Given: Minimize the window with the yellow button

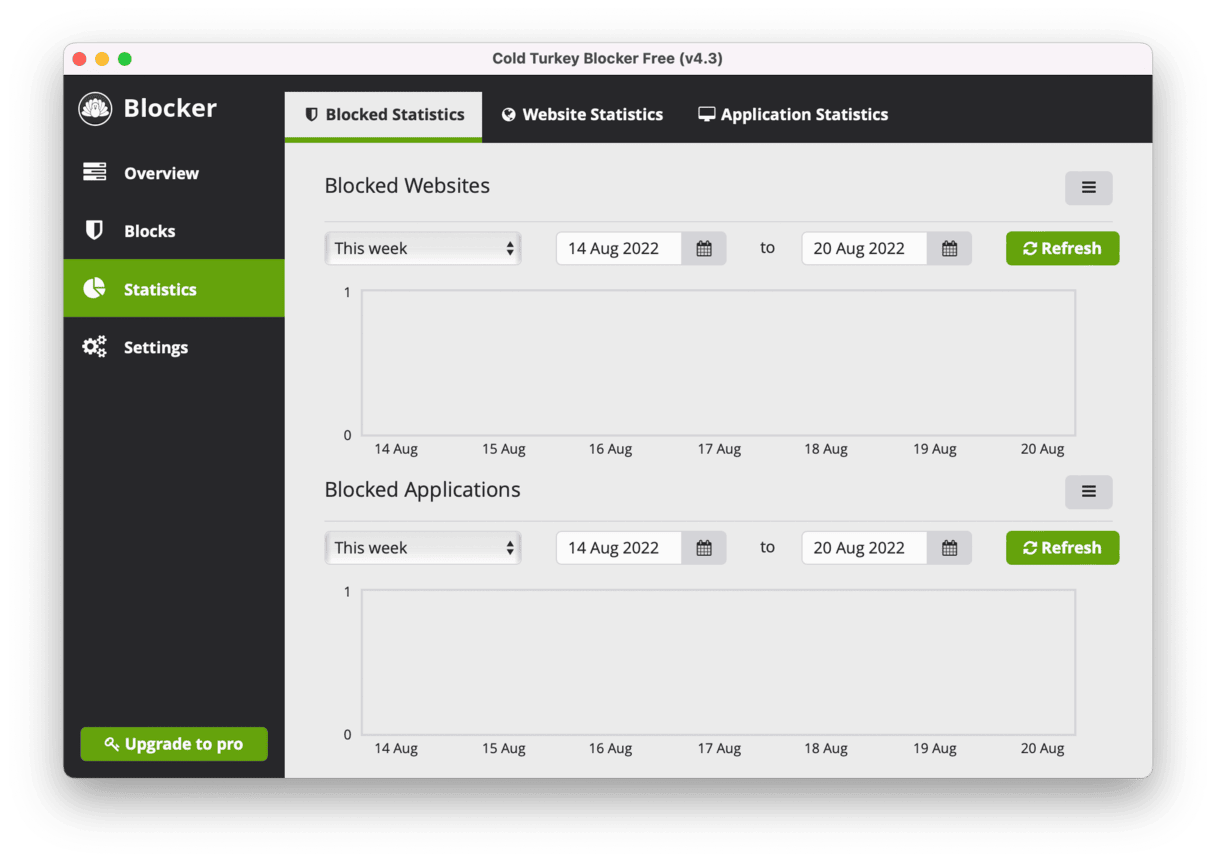Looking at the screenshot, I should pyautogui.click(x=102, y=59).
